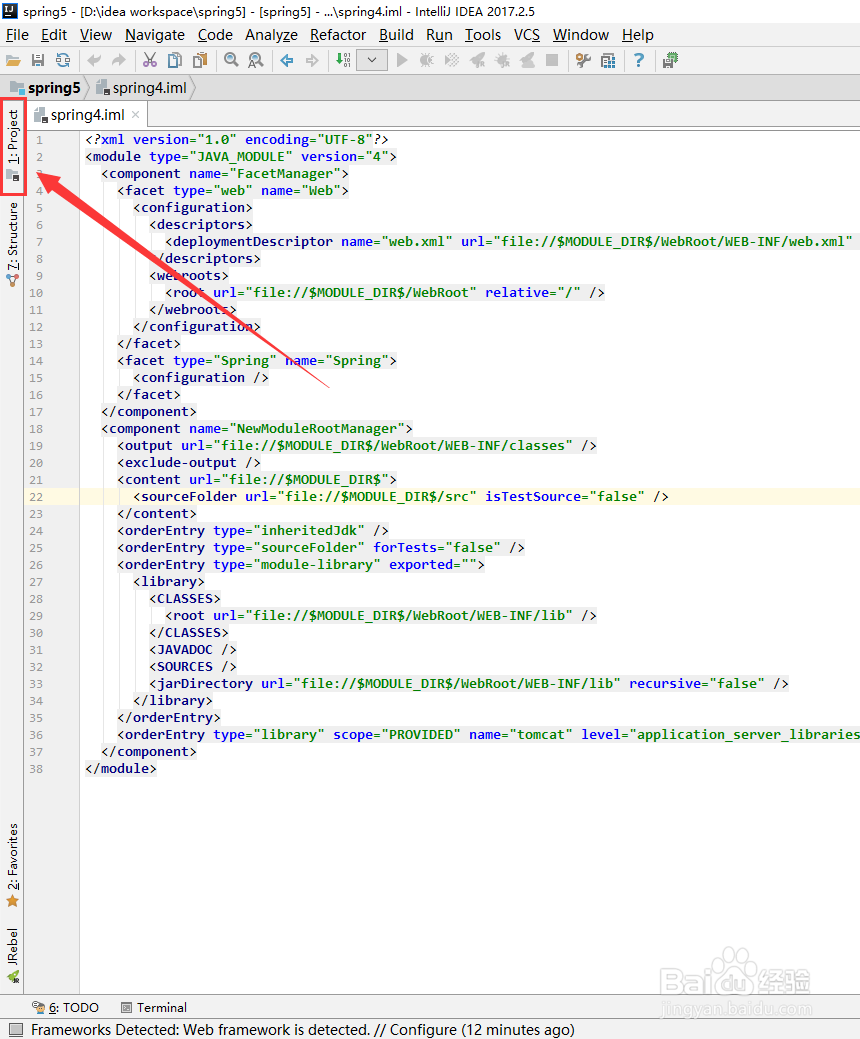
Task: Click the tool window toggle icon in status bar corner
Action: pos(15,1030)
